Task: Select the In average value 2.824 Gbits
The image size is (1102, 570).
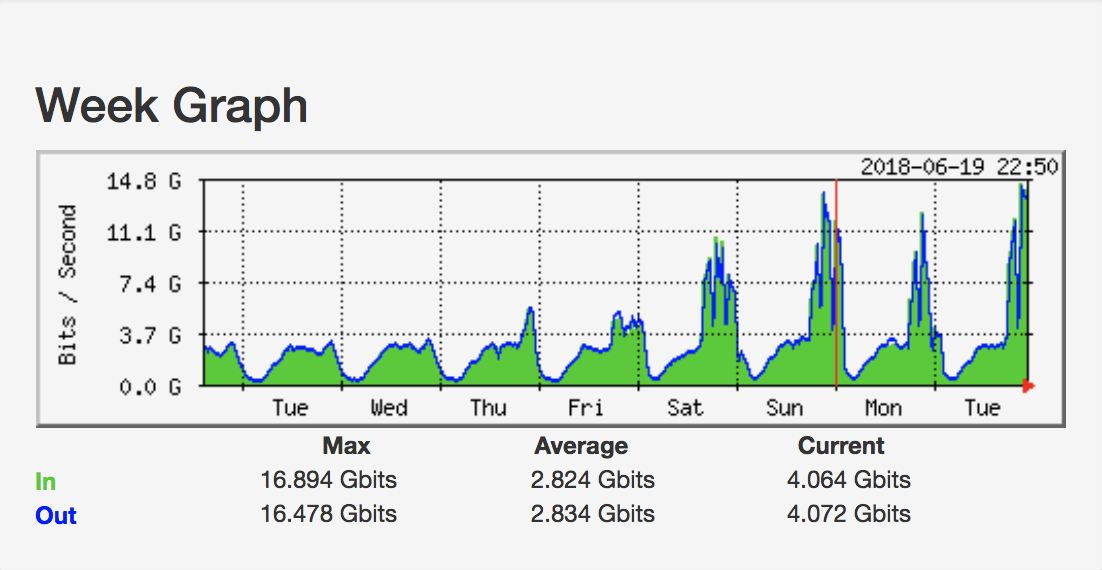Action: coord(593,480)
